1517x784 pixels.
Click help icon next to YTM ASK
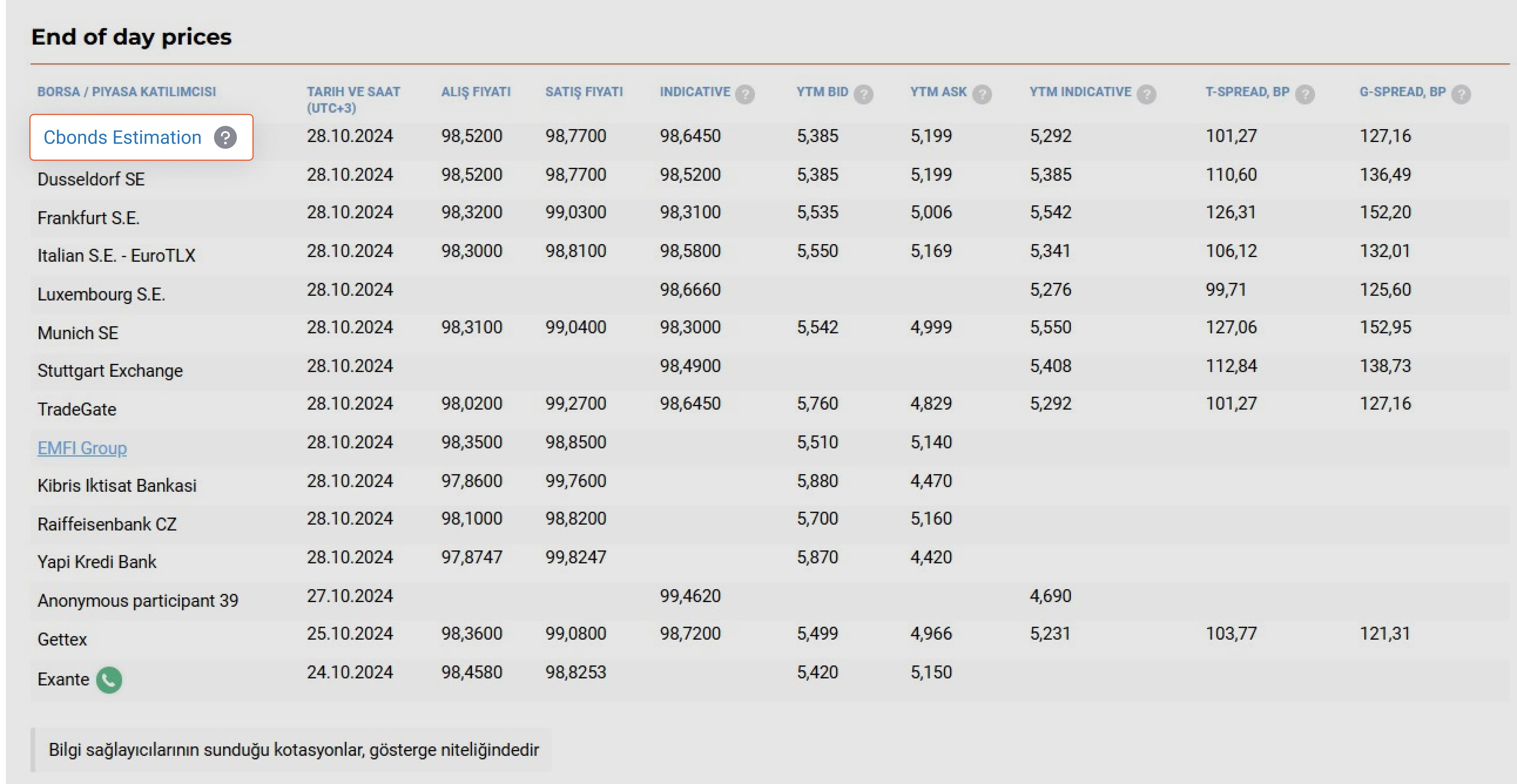[x=982, y=94]
